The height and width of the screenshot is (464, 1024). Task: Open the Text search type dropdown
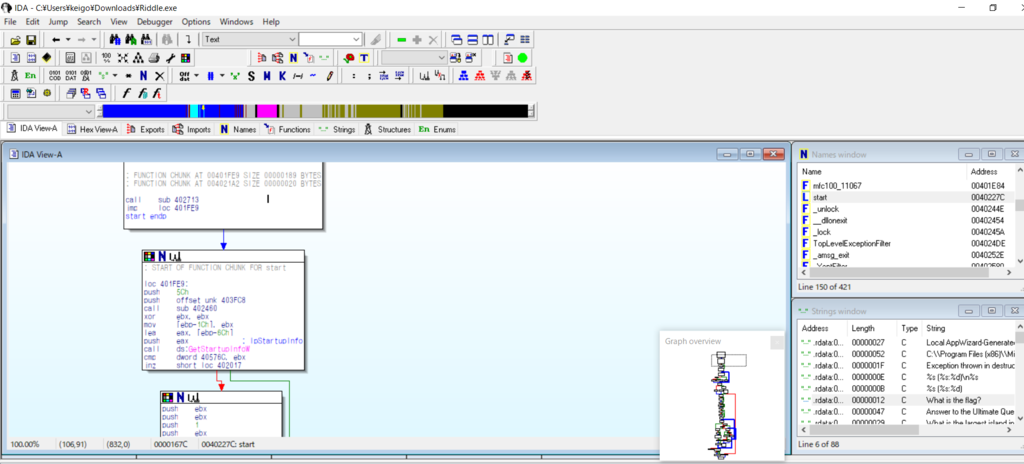coord(291,40)
